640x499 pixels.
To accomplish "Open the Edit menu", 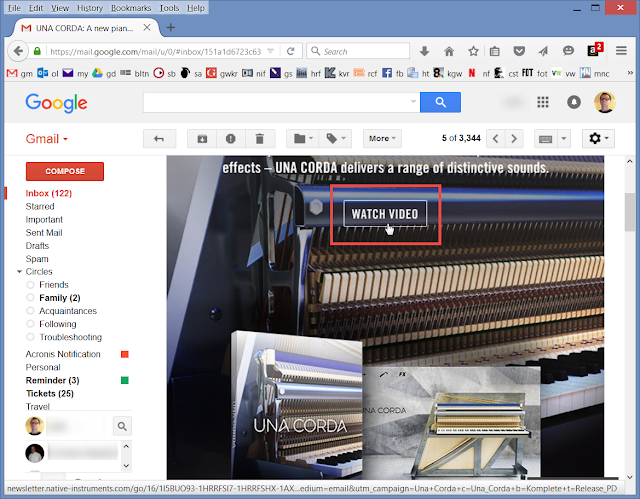I will coord(36,8).
